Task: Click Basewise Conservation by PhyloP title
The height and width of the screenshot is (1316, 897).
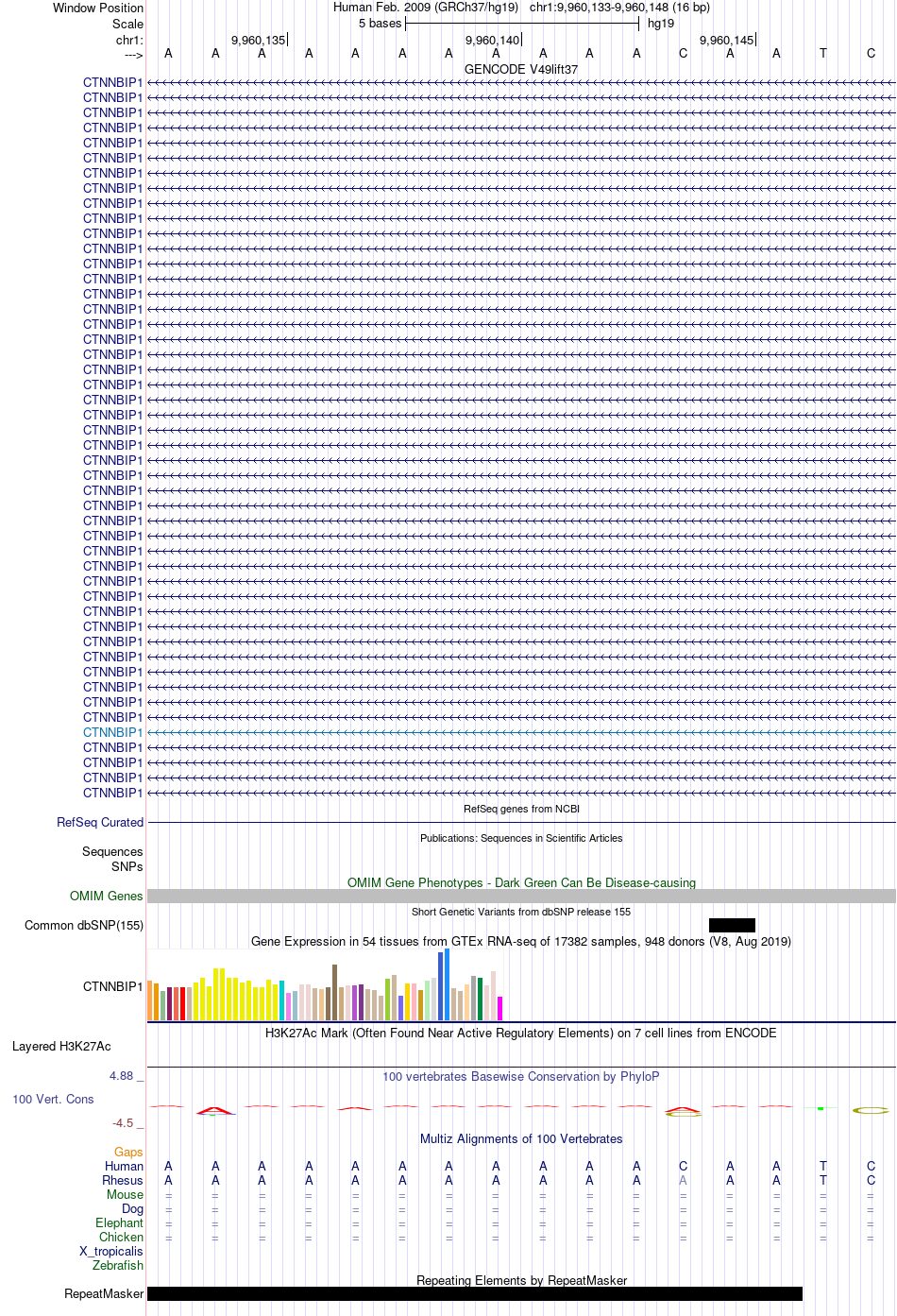Action: pos(521,1076)
